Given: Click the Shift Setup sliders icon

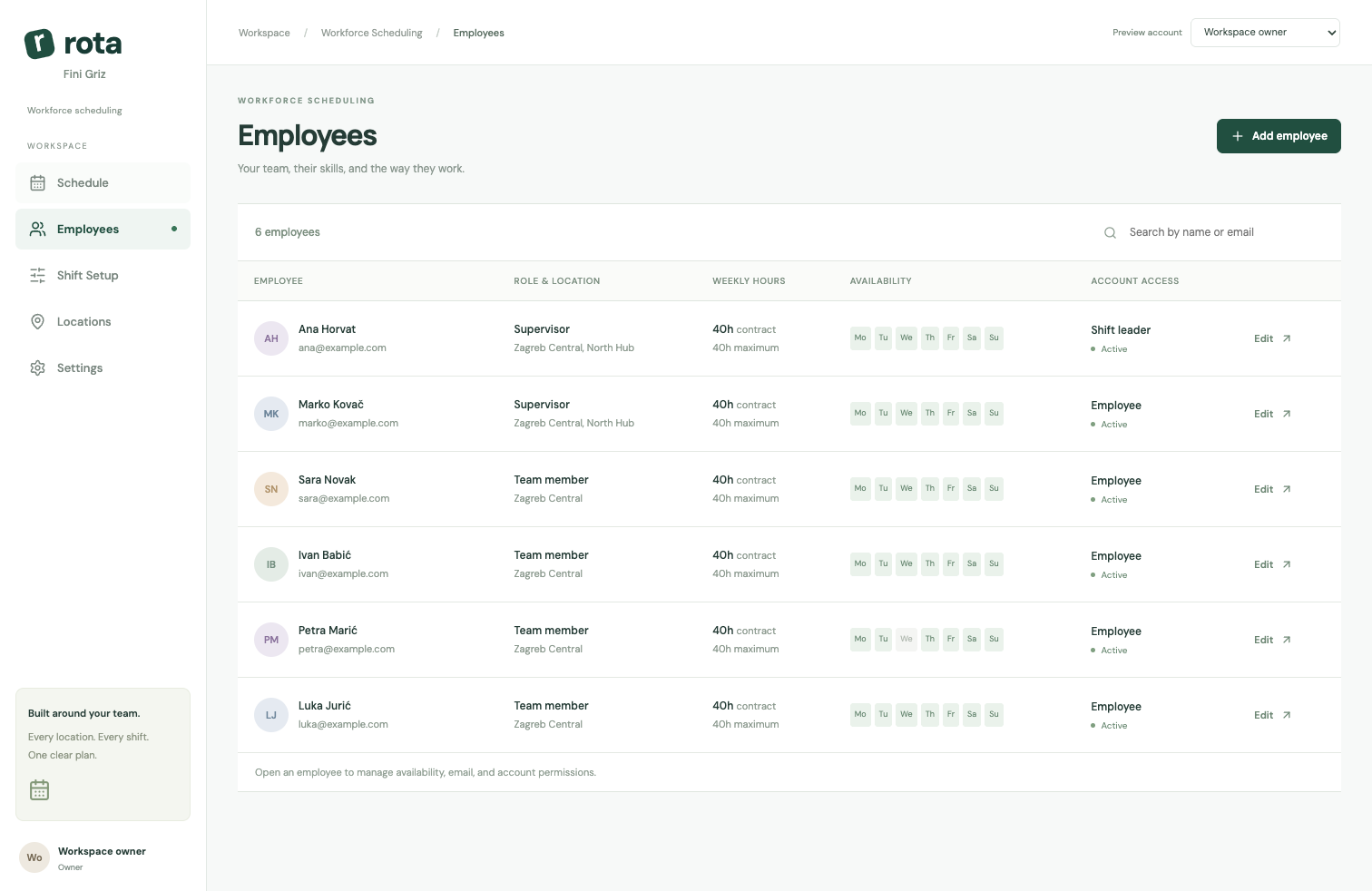Looking at the screenshot, I should coord(37,276).
